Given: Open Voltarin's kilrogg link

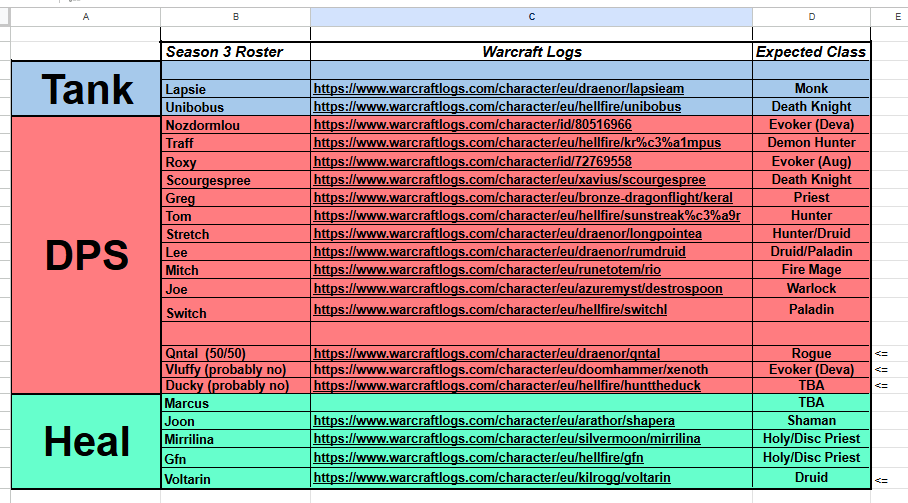Looking at the screenshot, I should (492, 478).
